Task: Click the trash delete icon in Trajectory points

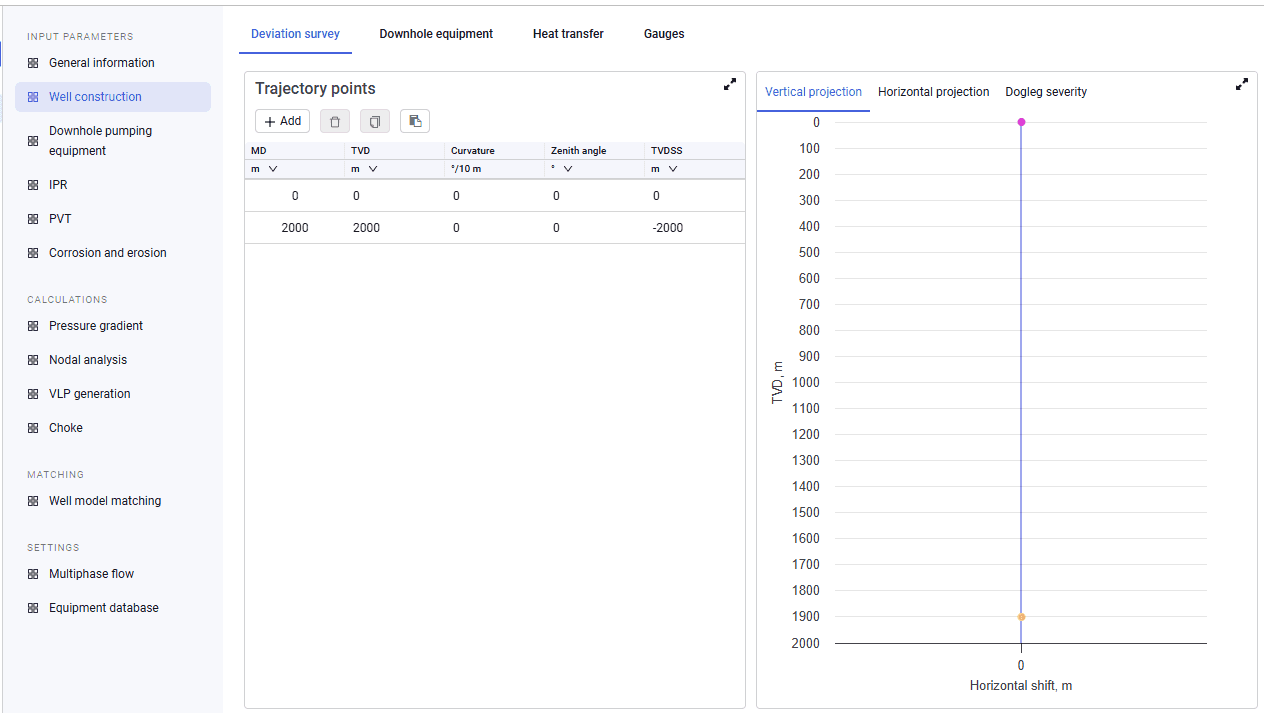Action: click(x=335, y=121)
